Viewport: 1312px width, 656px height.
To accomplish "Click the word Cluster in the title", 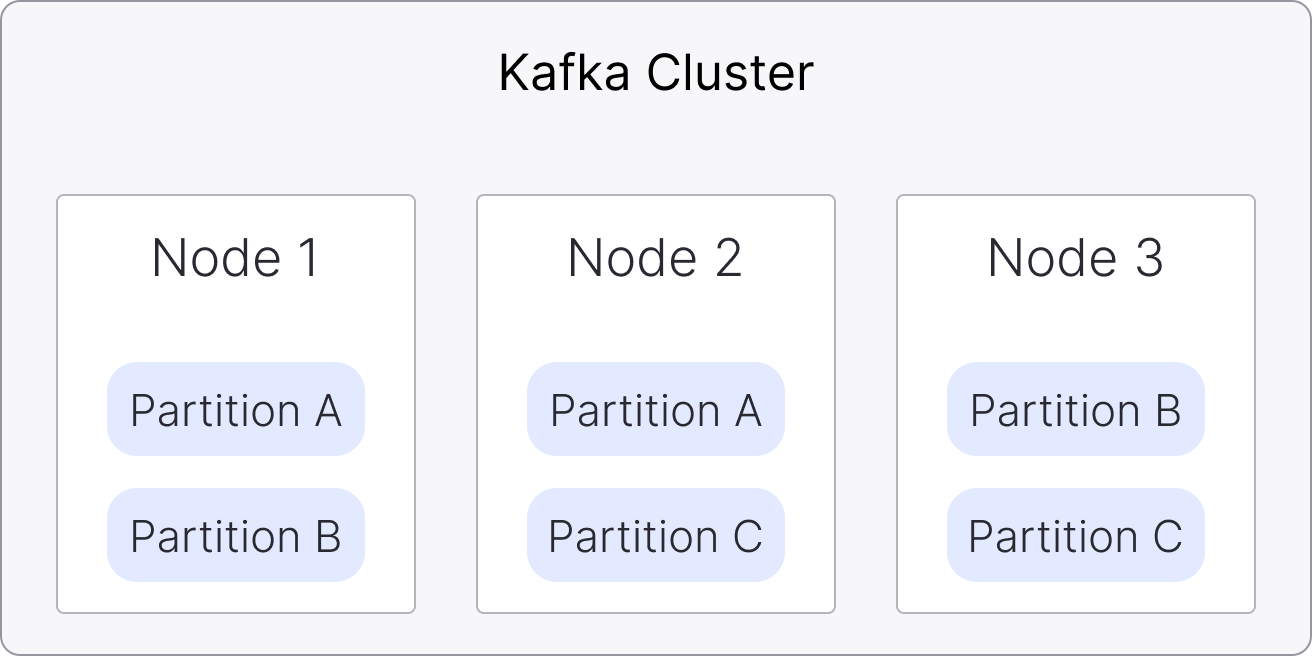I will pyautogui.click(x=730, y=73).
